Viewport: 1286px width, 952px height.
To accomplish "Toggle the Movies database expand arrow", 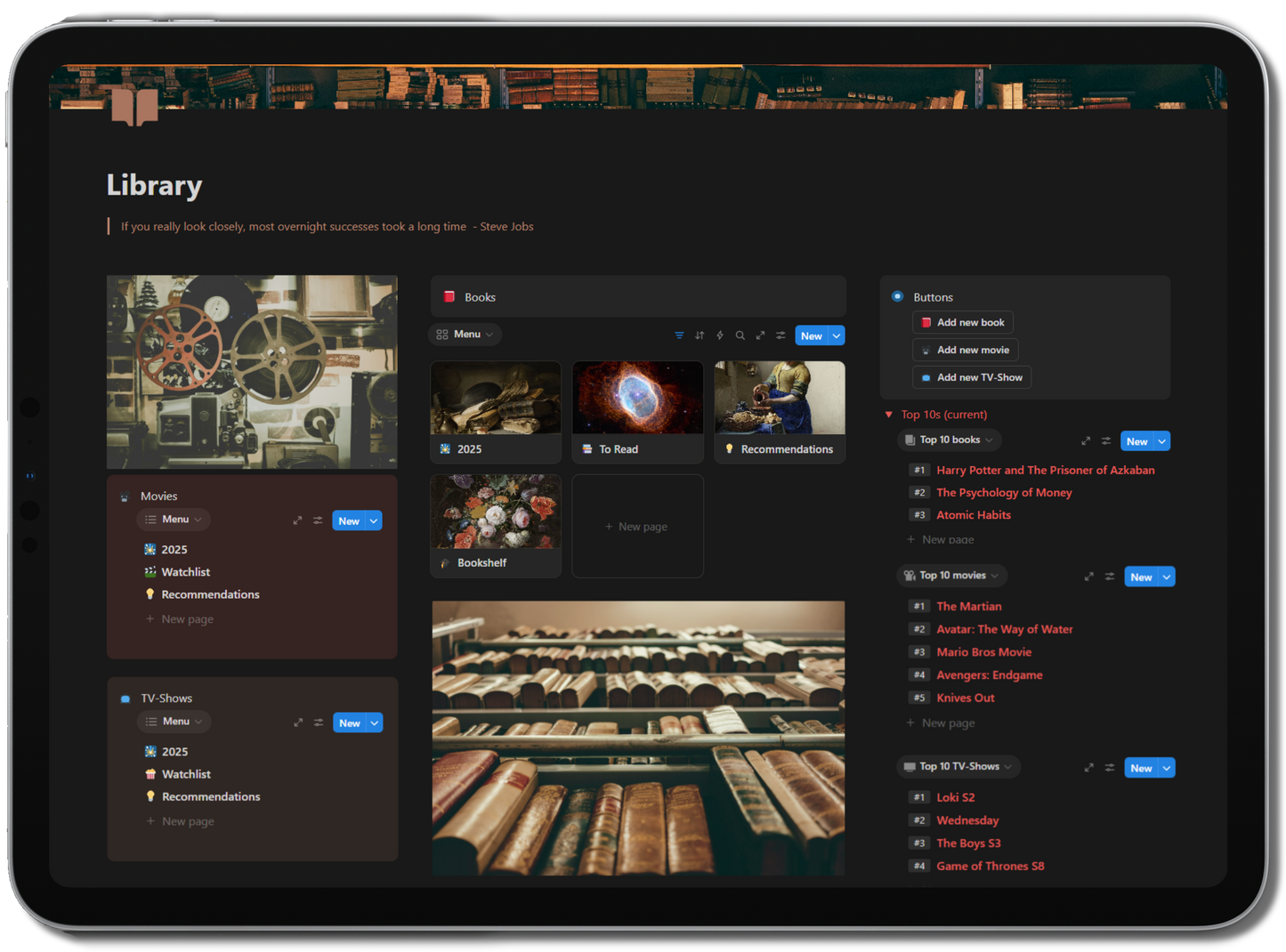I will [298, 520].
